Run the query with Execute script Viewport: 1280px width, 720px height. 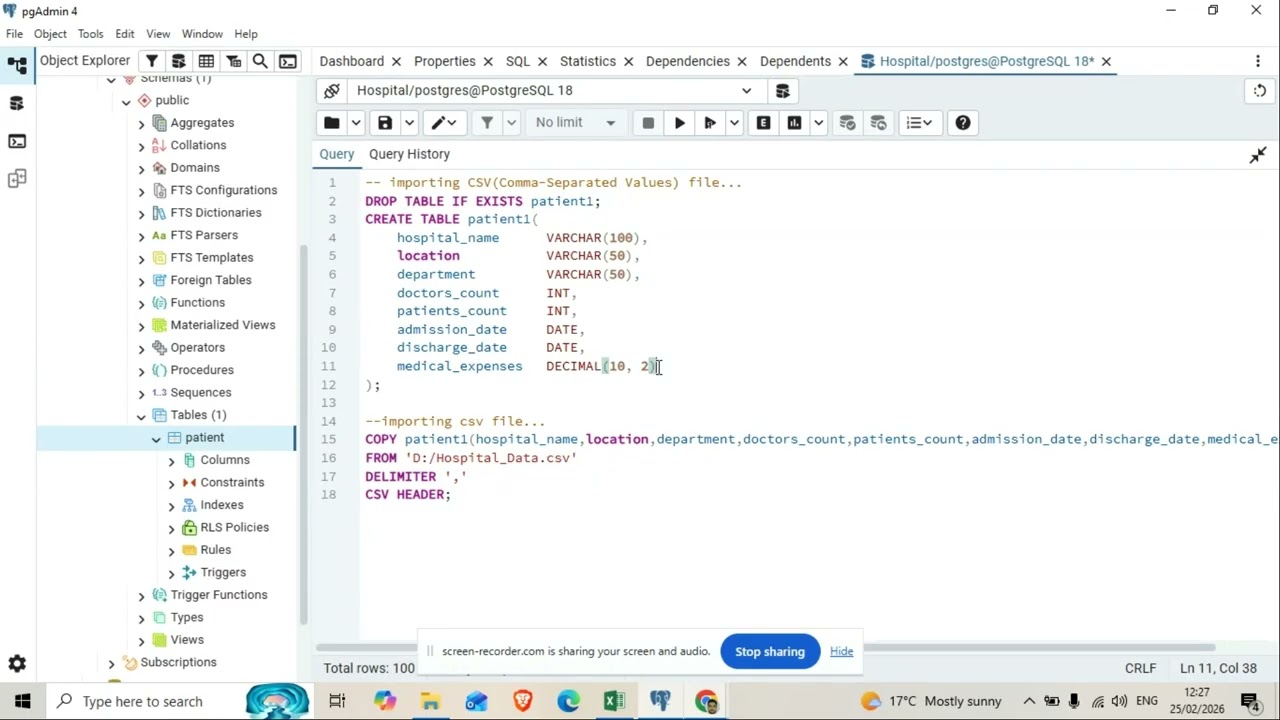pyautogui.click(x=680, y=123)
